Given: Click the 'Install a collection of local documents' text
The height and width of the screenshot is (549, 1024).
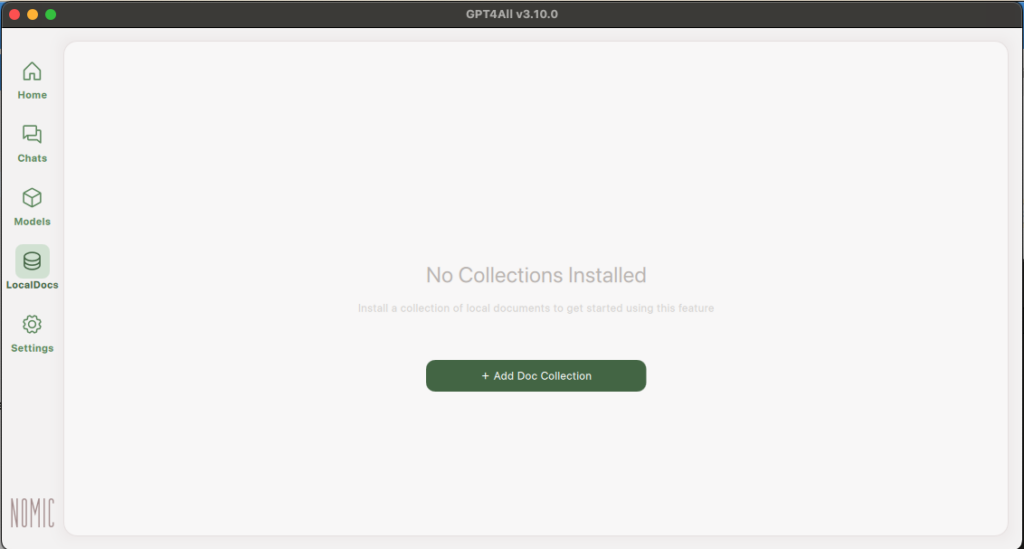Looking at the screenshot, I should click(536, 308).
